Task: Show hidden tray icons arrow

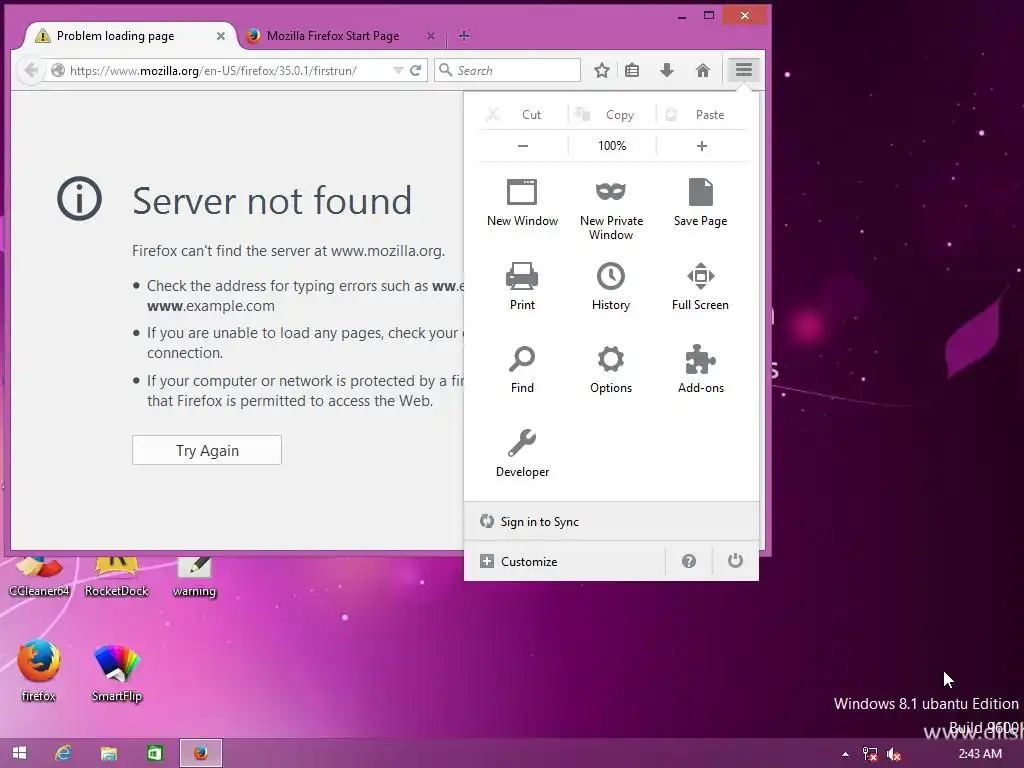Action: pos(845,754)
